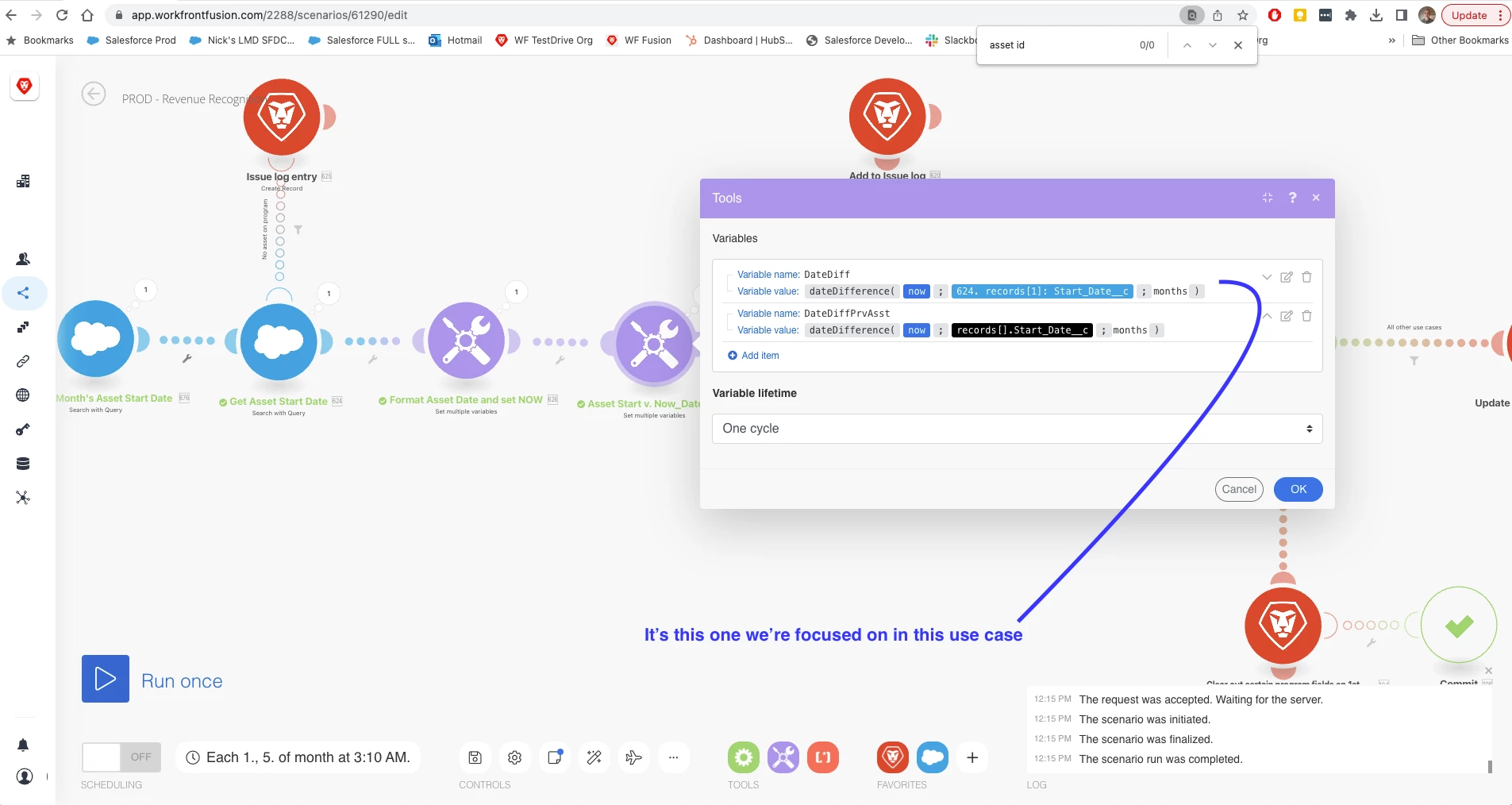Image resolution: width=1512 pixels, height=805 pixels.
Task: Edit the DateDiff variable item
Action: click(x=1287, y=277)
